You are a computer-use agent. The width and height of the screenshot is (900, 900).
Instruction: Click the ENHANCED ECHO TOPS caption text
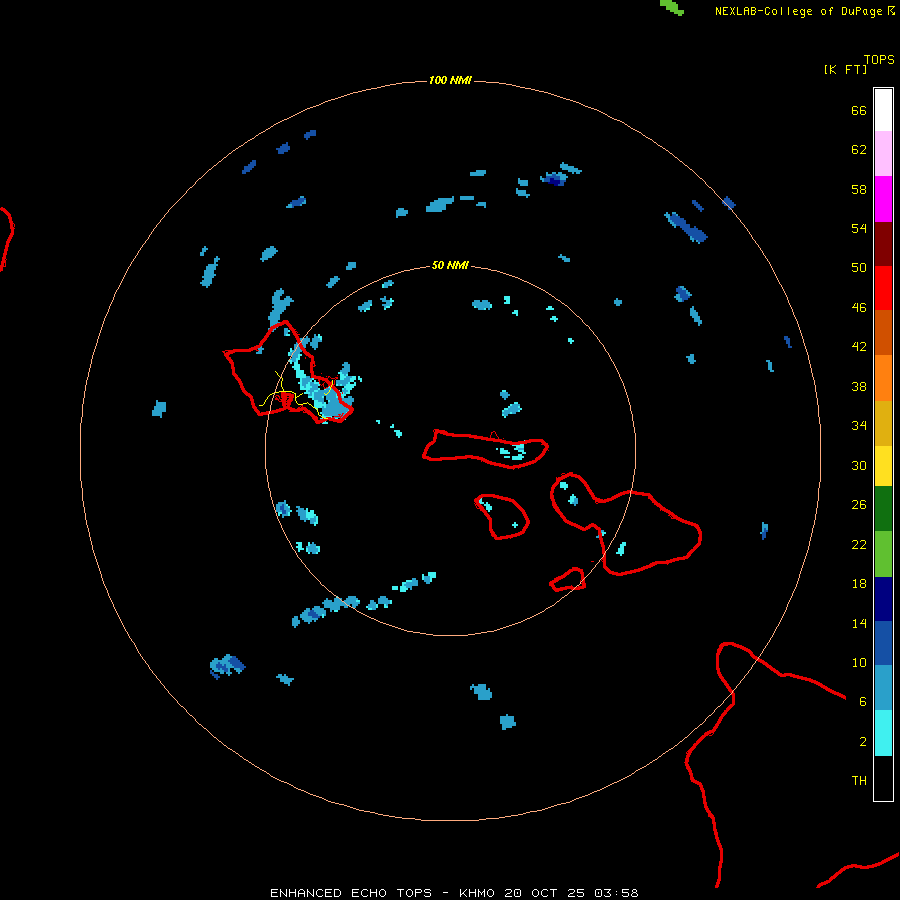click(x=351, y=893)
